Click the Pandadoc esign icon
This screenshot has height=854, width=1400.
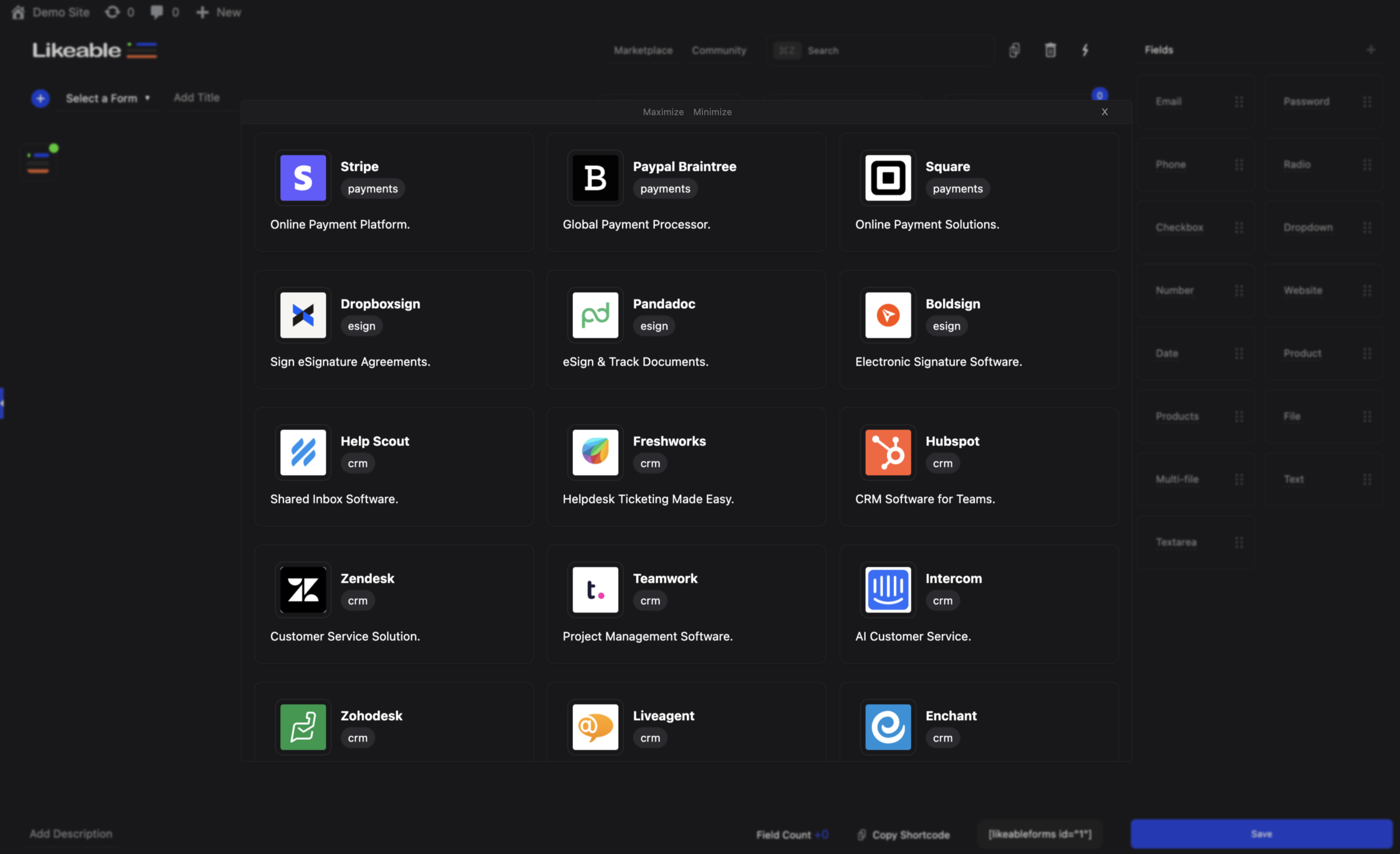click(x=595, y=315)
